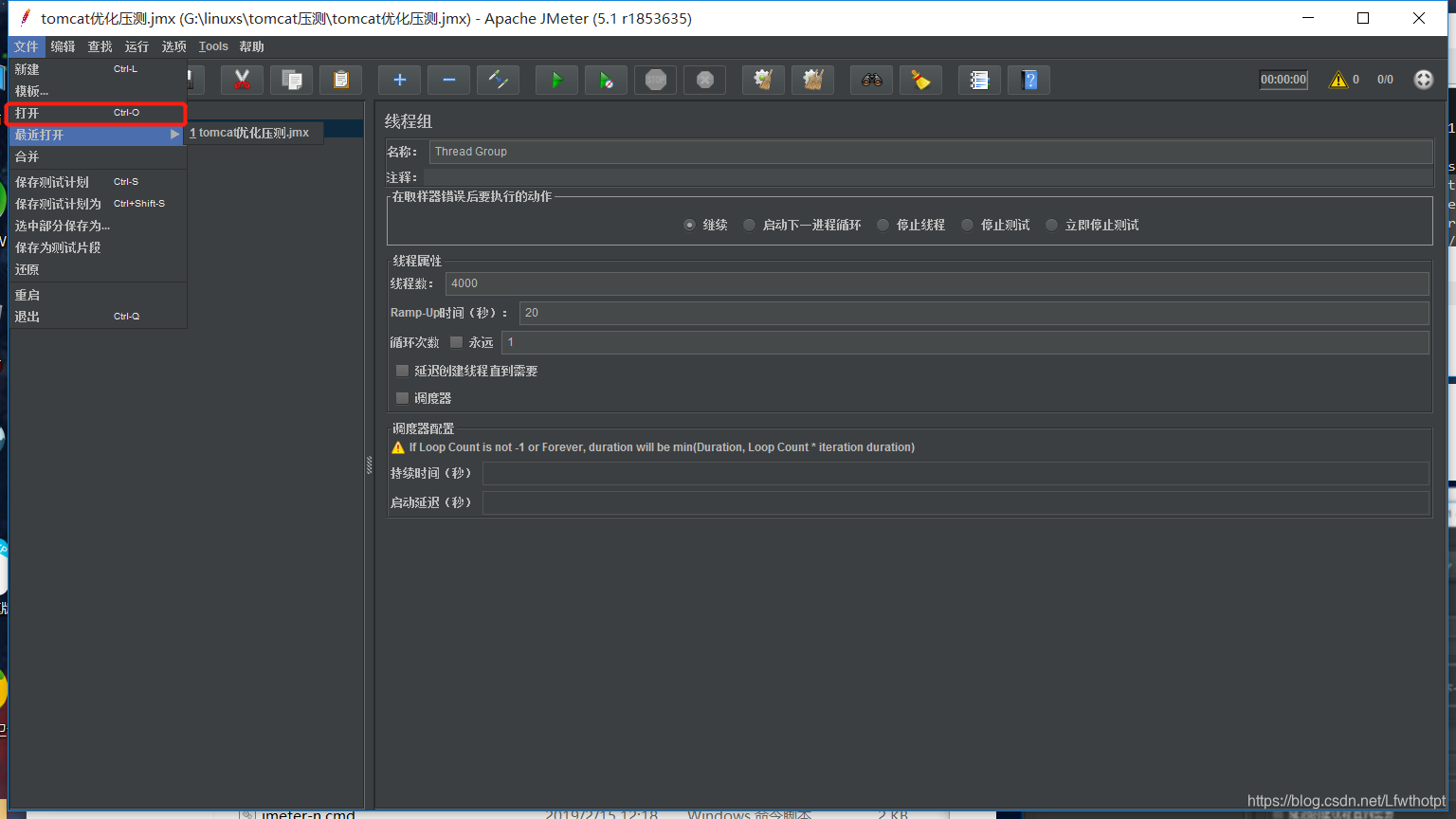Screen dimensions: 1456x819
Task: Click the Clear all results icon
Action: [x=812, y=81]
